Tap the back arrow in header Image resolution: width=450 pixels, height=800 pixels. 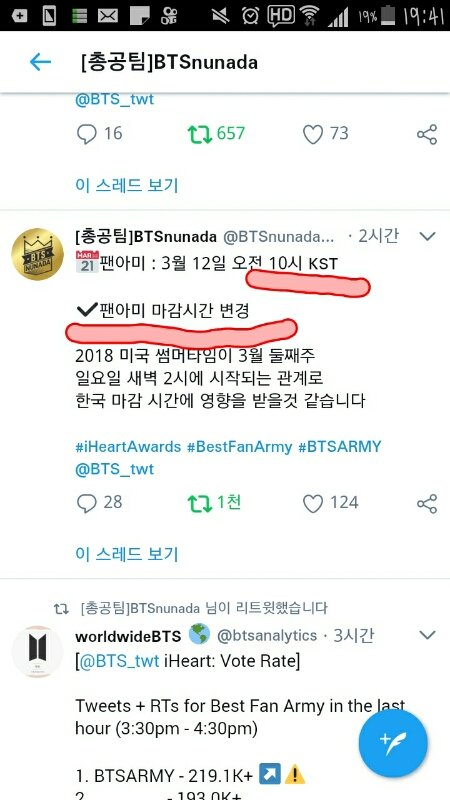click(40, 62)
